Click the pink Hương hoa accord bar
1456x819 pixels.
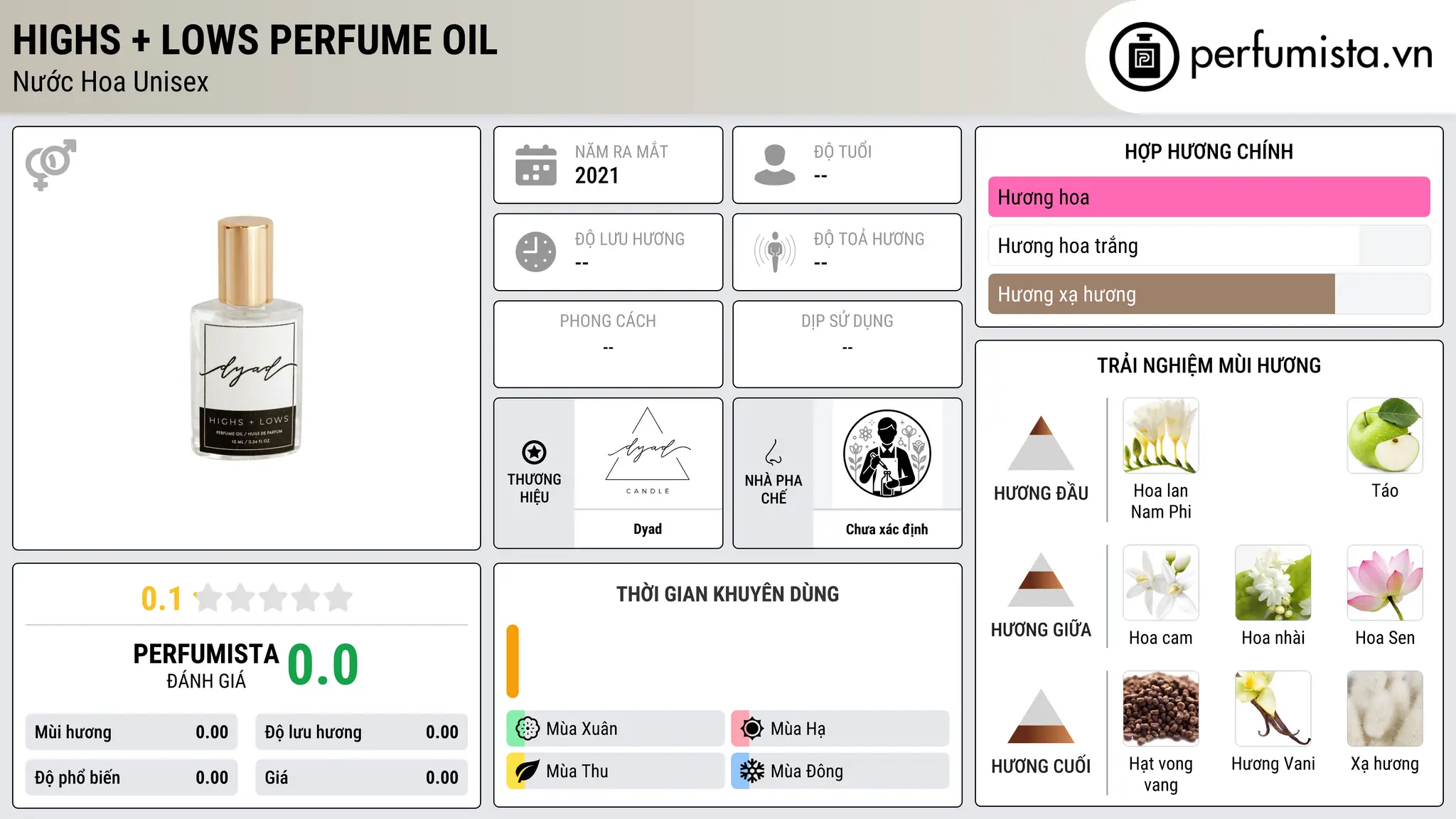coord(1209,197)
